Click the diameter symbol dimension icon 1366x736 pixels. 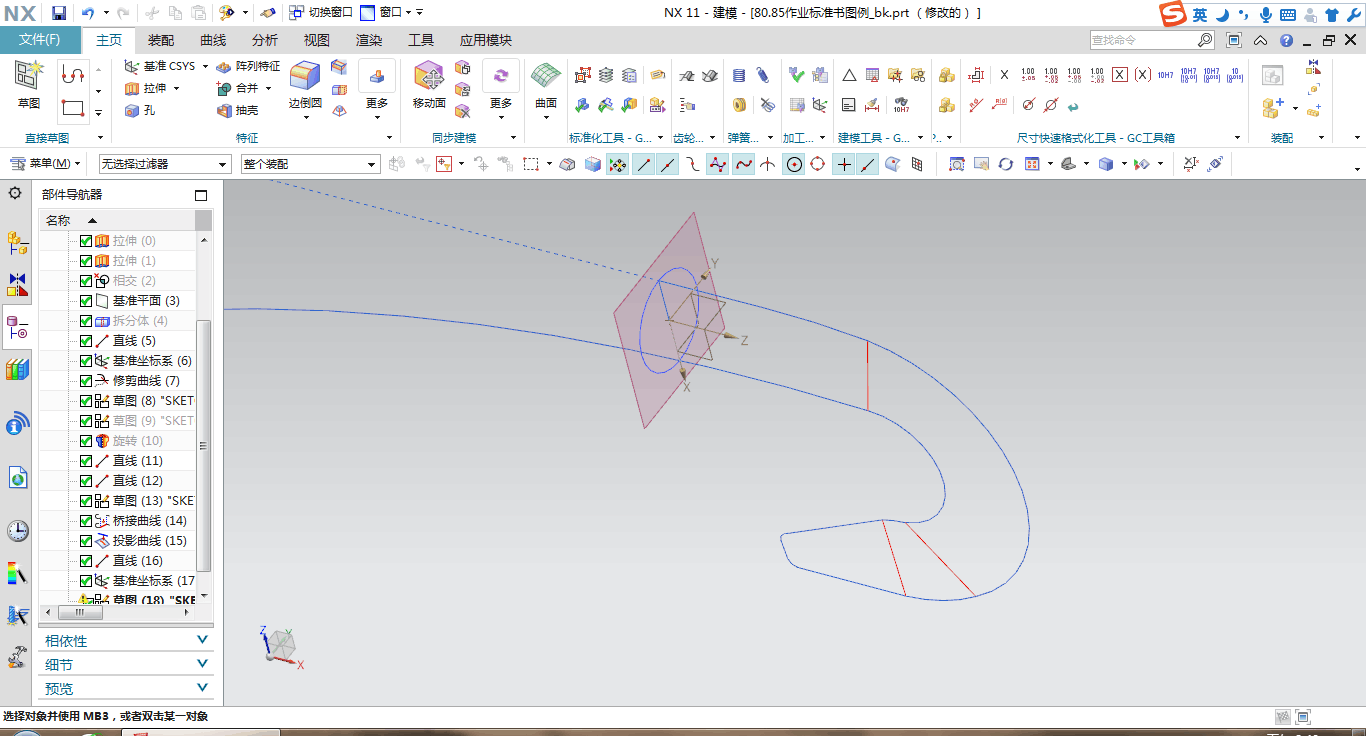[x=1028, y=105]
